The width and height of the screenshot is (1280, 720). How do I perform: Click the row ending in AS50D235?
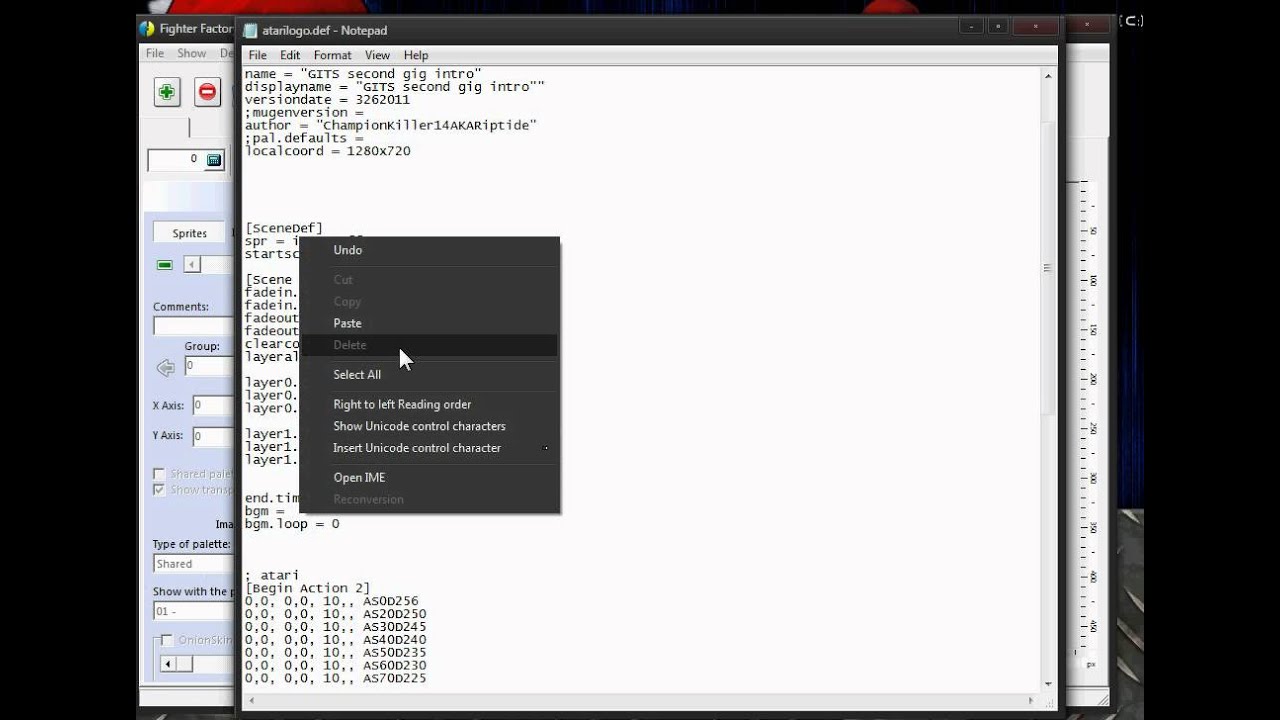point(335,653)
